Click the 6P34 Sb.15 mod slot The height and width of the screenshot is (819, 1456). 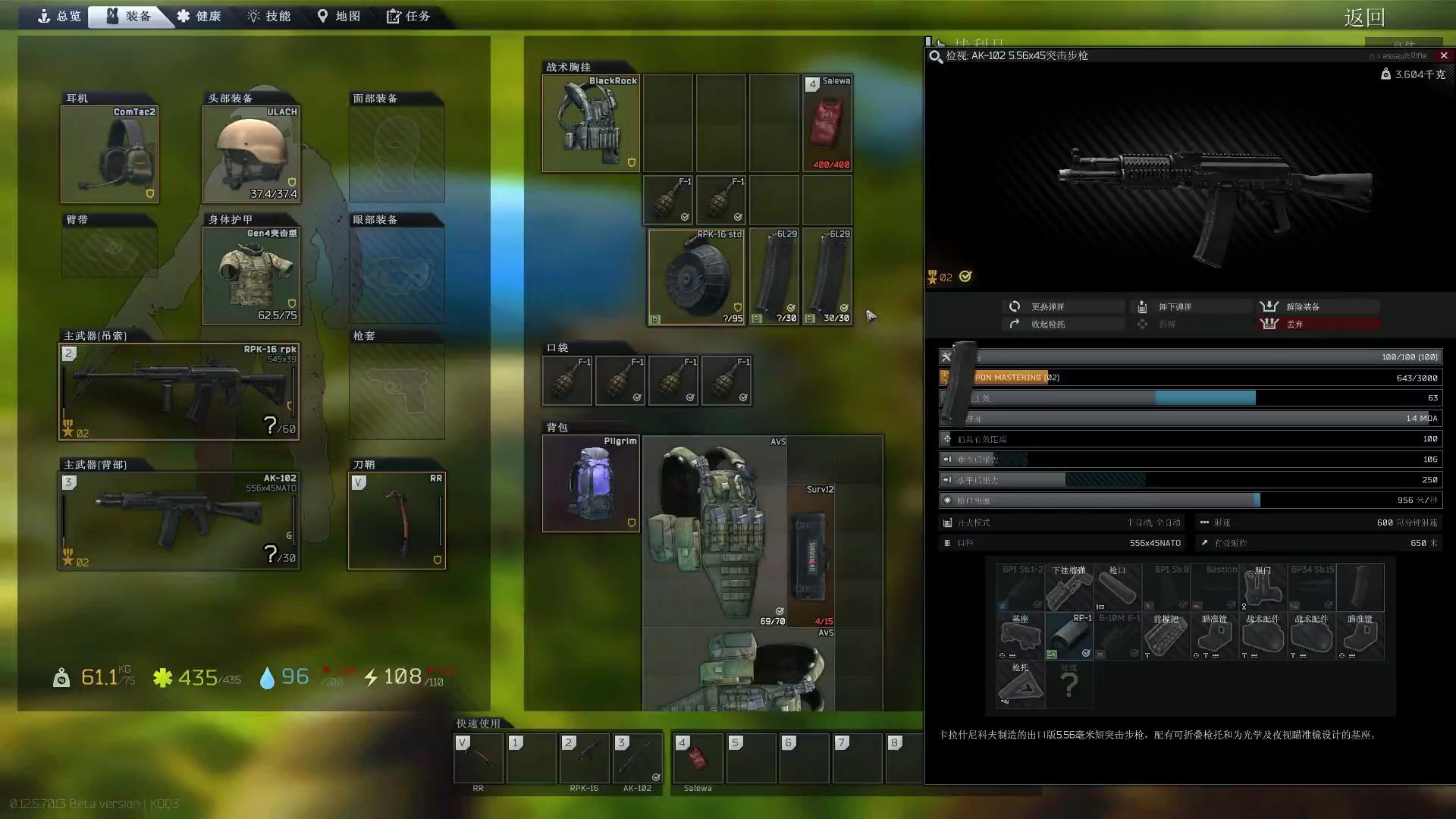click(1312, 588)
